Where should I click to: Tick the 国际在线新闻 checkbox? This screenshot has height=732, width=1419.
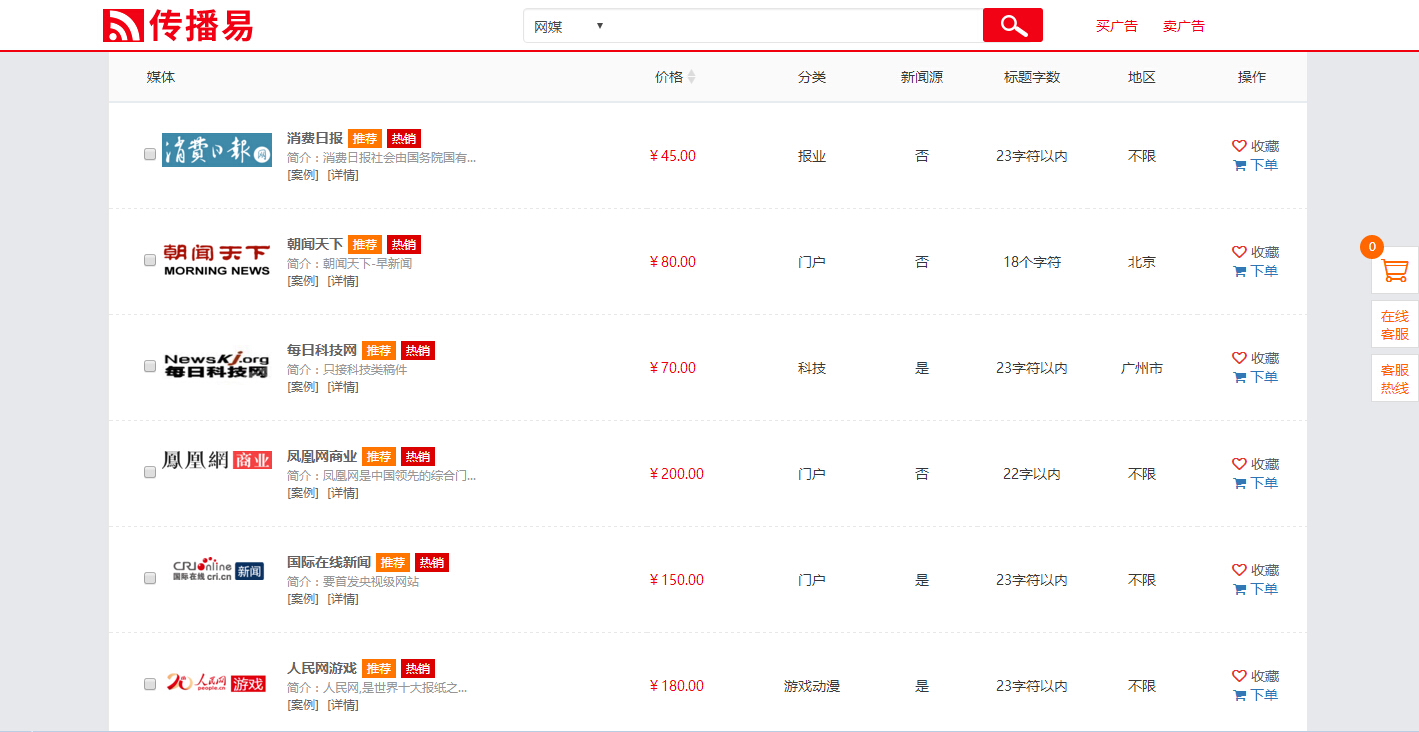pos(150,578)
